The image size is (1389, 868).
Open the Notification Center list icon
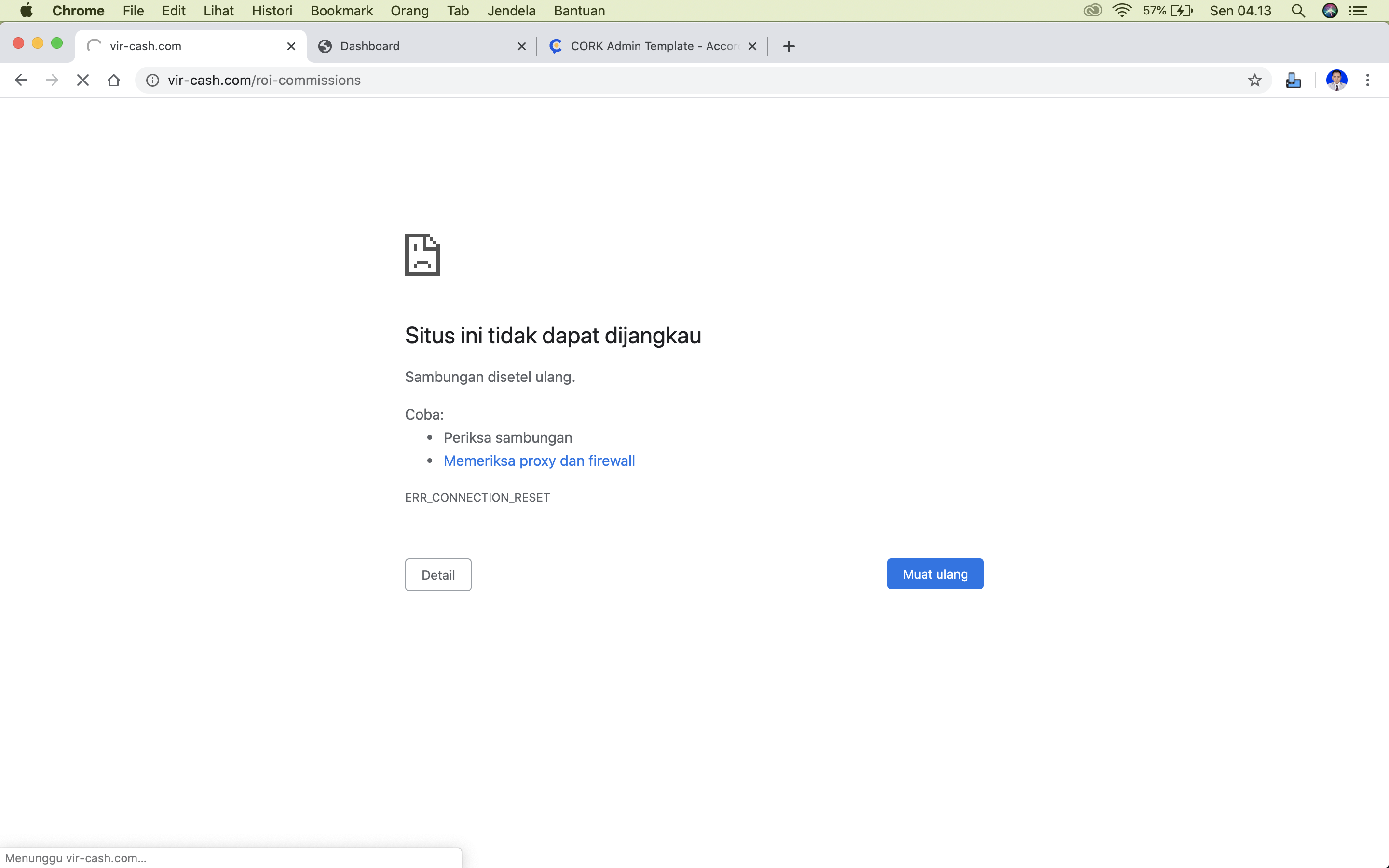coord(1358,10)
